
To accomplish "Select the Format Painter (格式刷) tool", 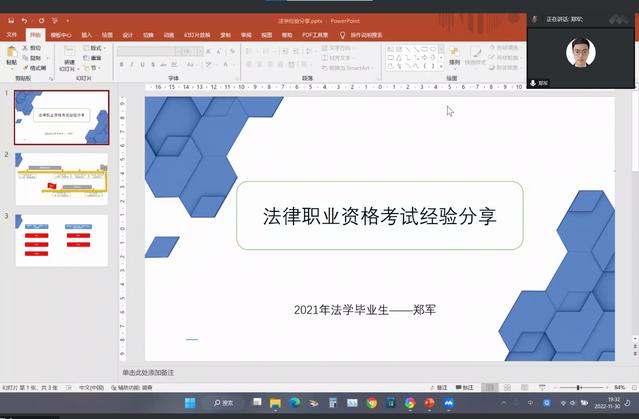I will [33, 67].
